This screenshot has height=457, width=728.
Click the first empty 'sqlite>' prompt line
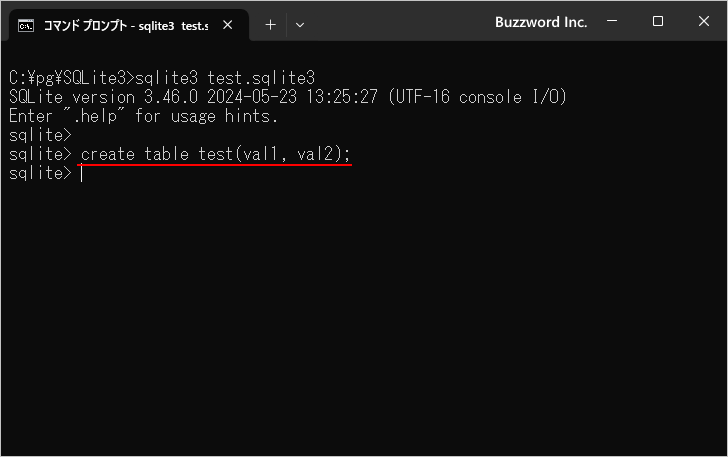click(40, 135)
